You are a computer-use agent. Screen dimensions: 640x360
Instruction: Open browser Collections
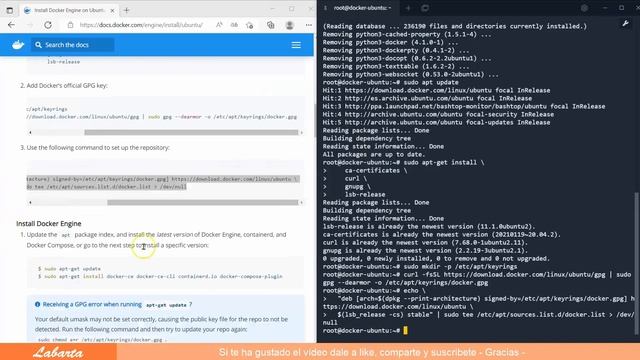coord(271,25)
